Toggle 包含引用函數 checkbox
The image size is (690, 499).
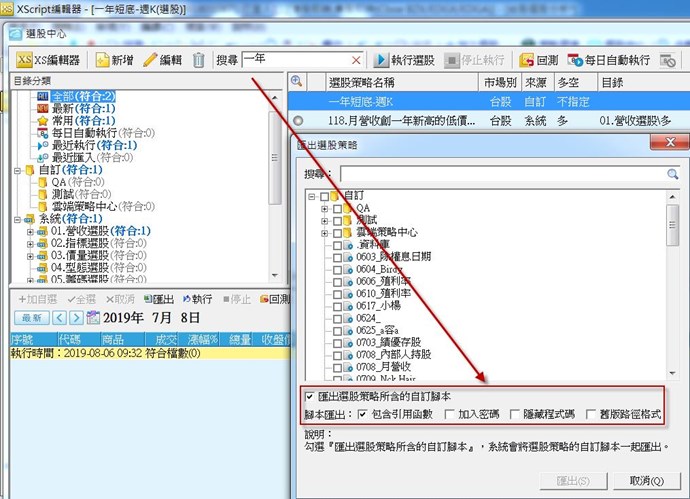[362, 414]
